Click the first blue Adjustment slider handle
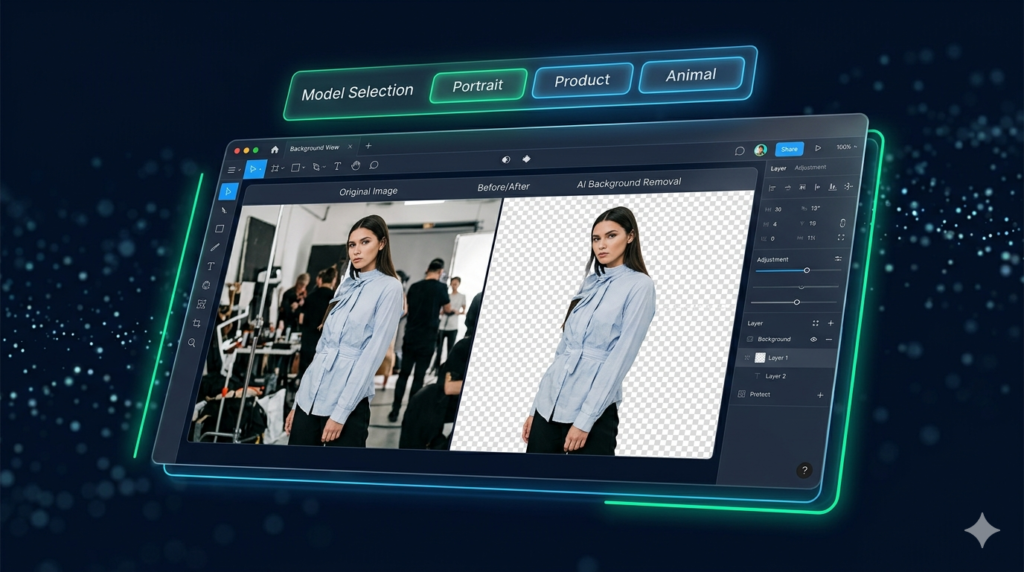 coord(807,270)
